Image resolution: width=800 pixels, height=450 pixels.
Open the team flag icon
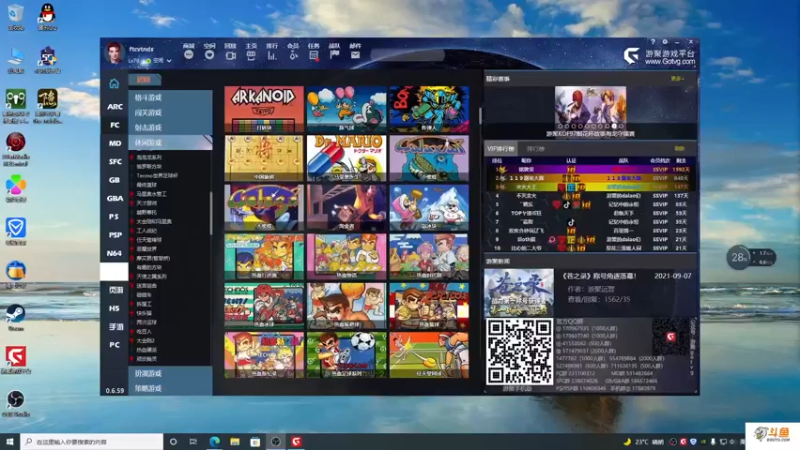pyautogui.click(x=335, y=55)
